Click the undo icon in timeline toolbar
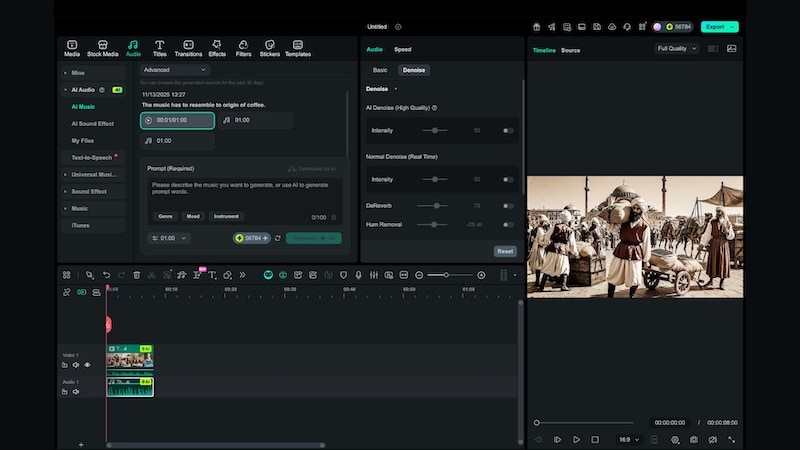The width and height of the screenshot is (800, 450). 106,275
